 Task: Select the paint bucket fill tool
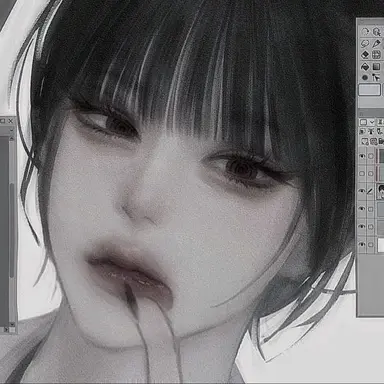tap(366, 66)
